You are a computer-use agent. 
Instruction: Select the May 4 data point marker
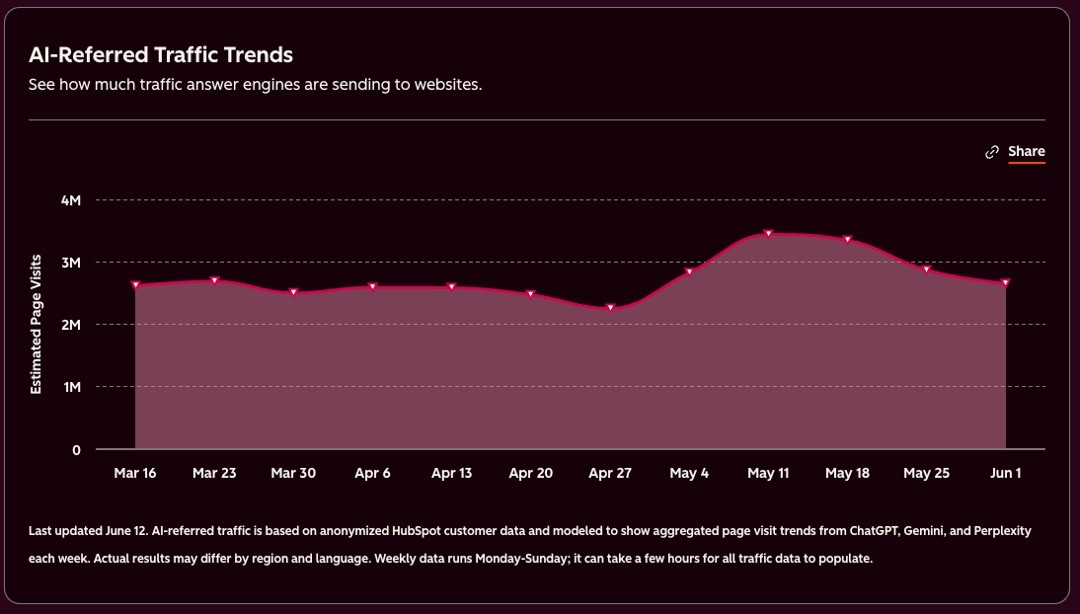(x=689, y=272)
